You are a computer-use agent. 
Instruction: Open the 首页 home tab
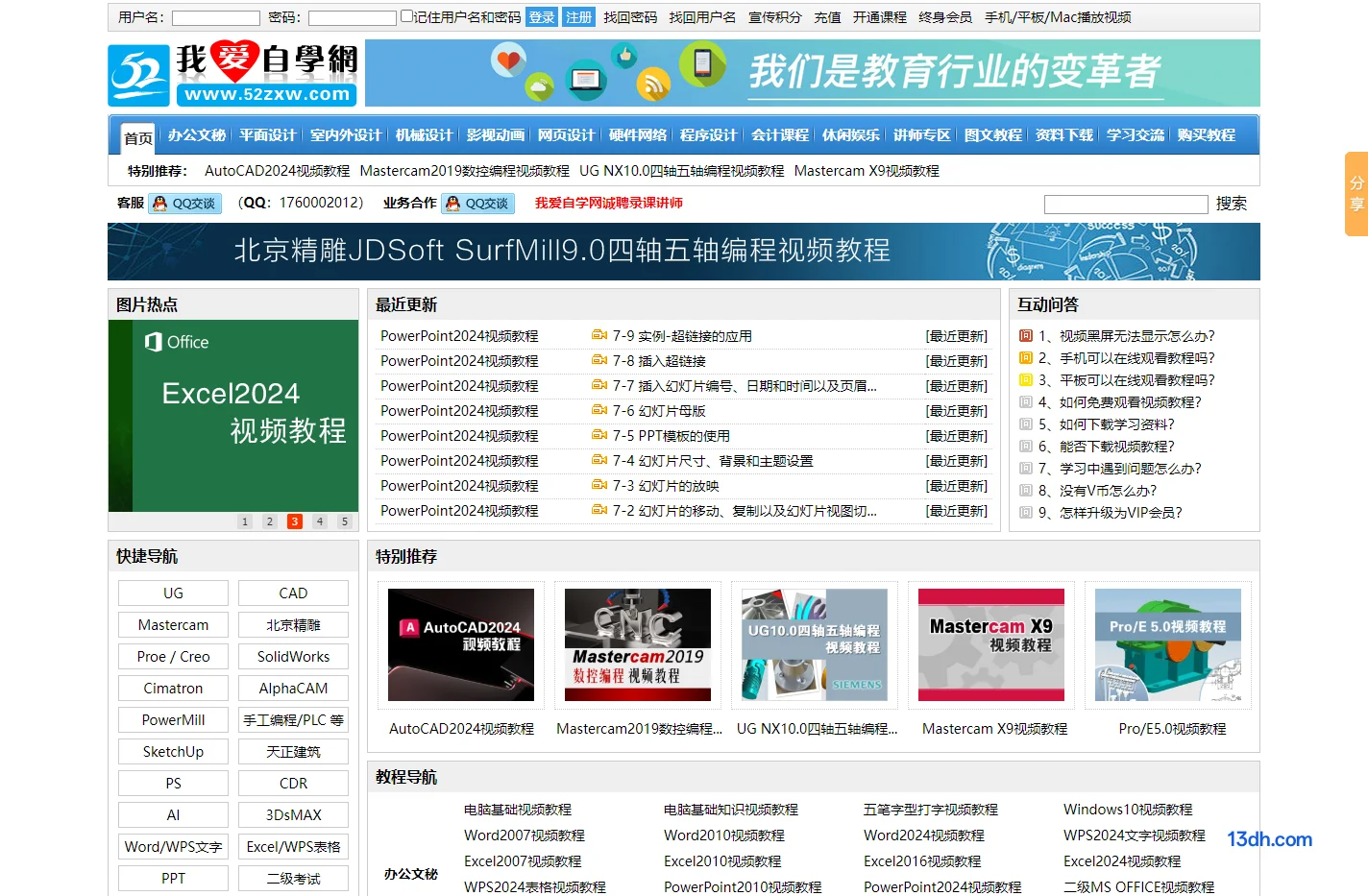click(138, 137)
